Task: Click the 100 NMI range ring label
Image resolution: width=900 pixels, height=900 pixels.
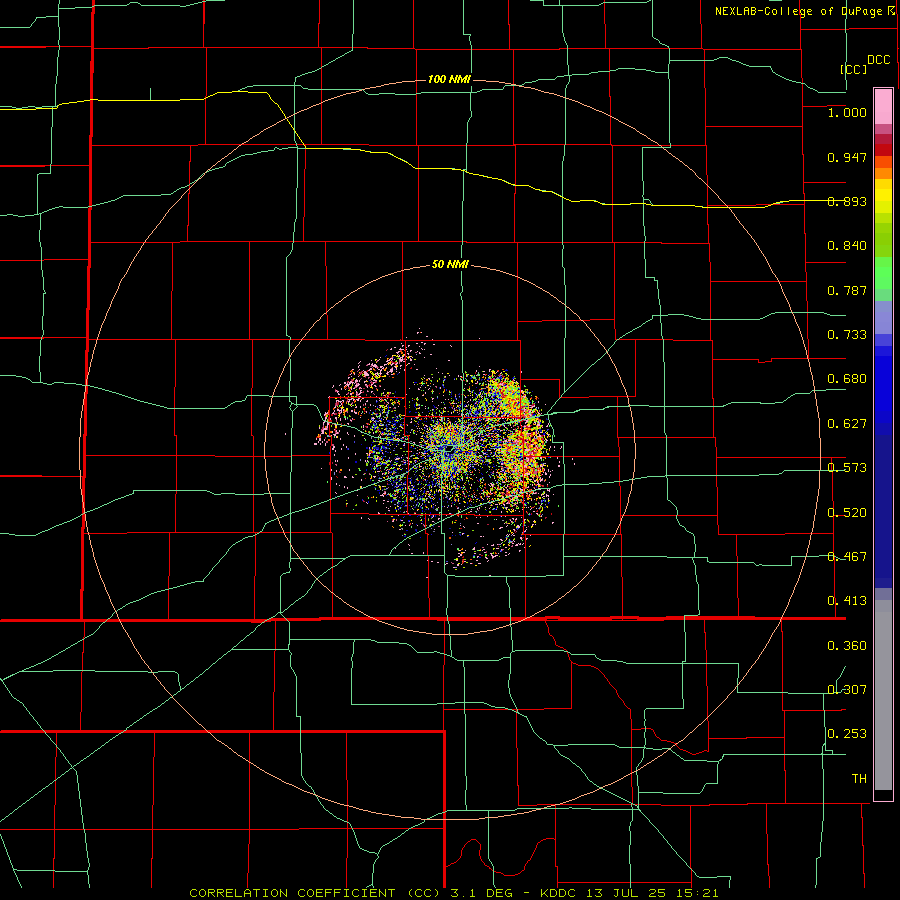Action: coord(449,79)
